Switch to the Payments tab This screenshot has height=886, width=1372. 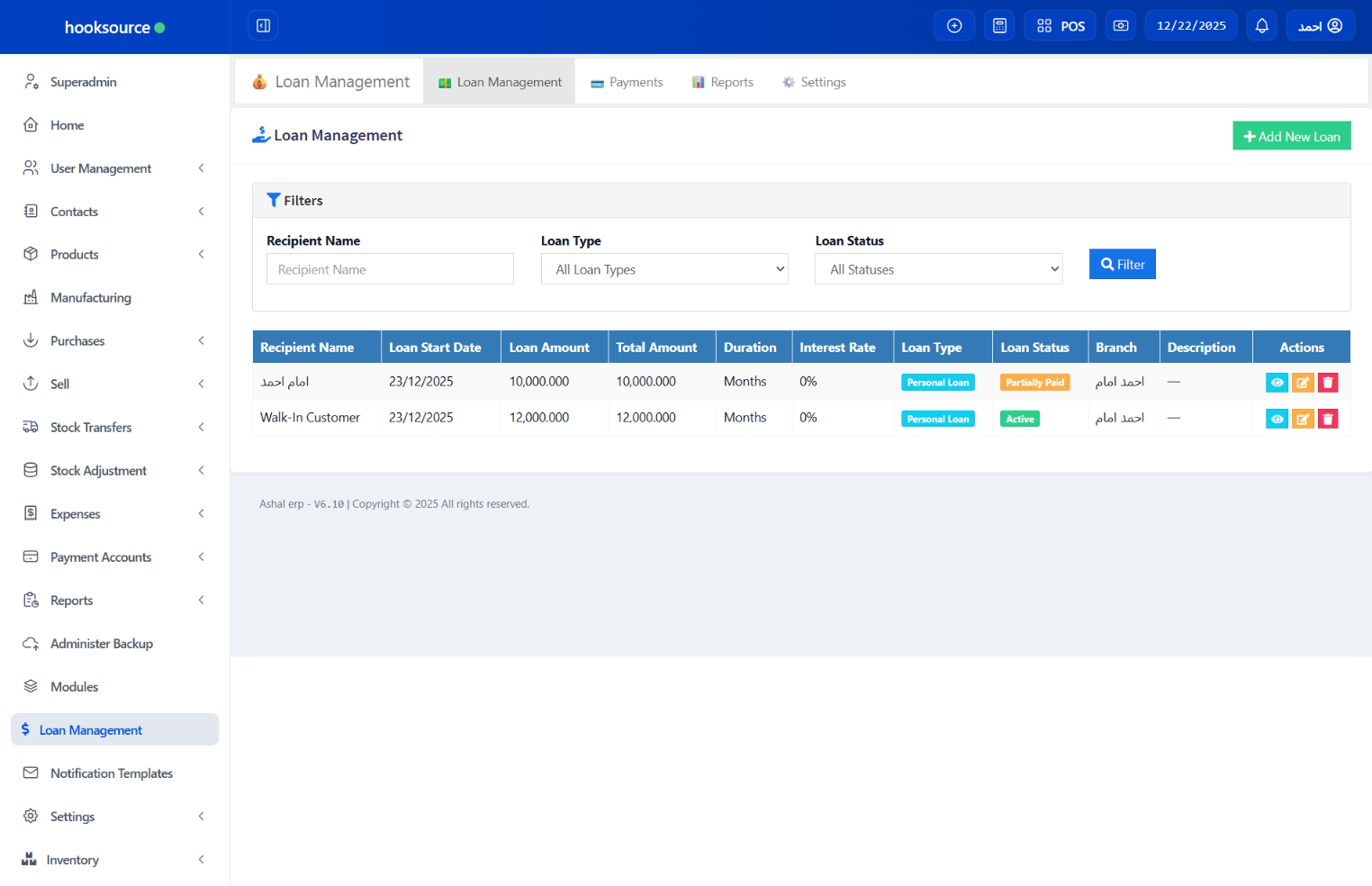(627, 82)
